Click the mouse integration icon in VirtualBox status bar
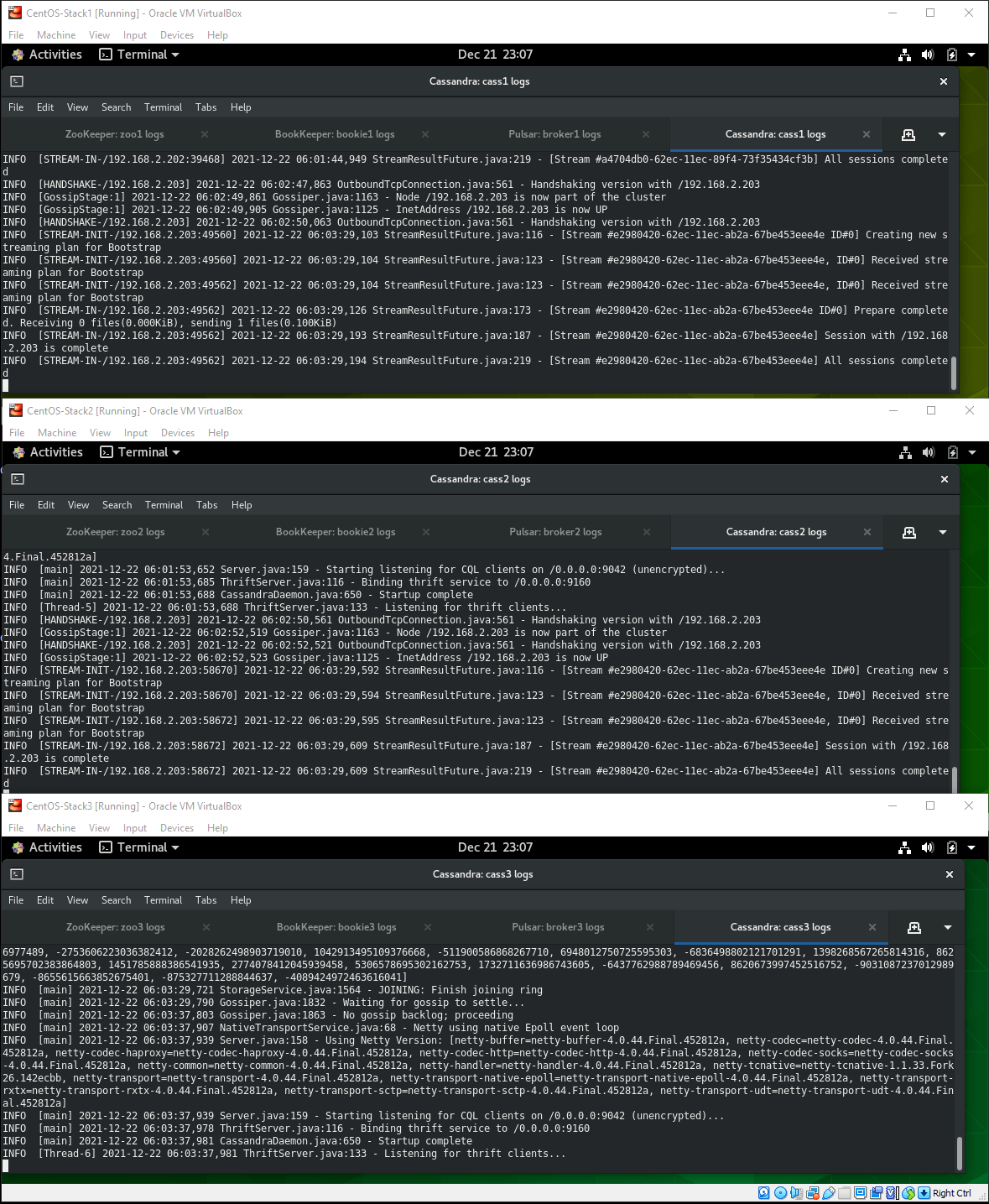 tap(908, 1193)
